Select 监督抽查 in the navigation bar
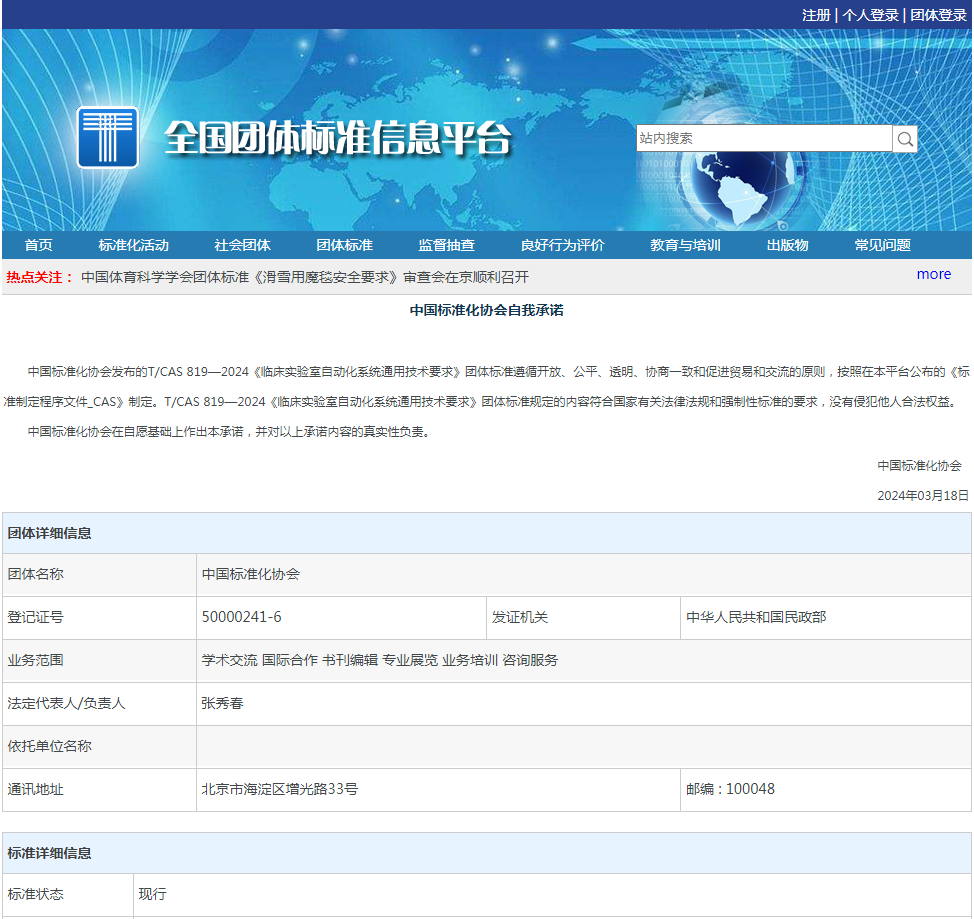This screenshot has width=974, height=919. (447, 245)
